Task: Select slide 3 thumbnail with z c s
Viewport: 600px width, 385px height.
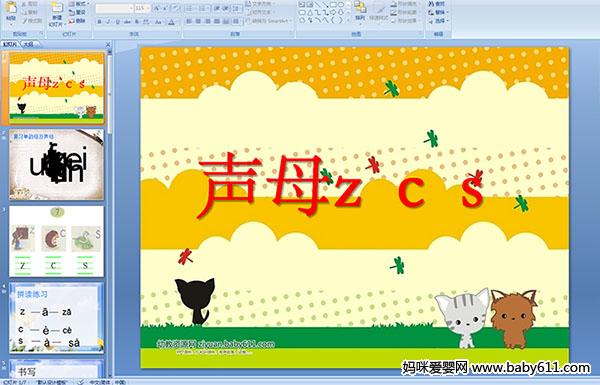Action: click(x=57, y=241)
